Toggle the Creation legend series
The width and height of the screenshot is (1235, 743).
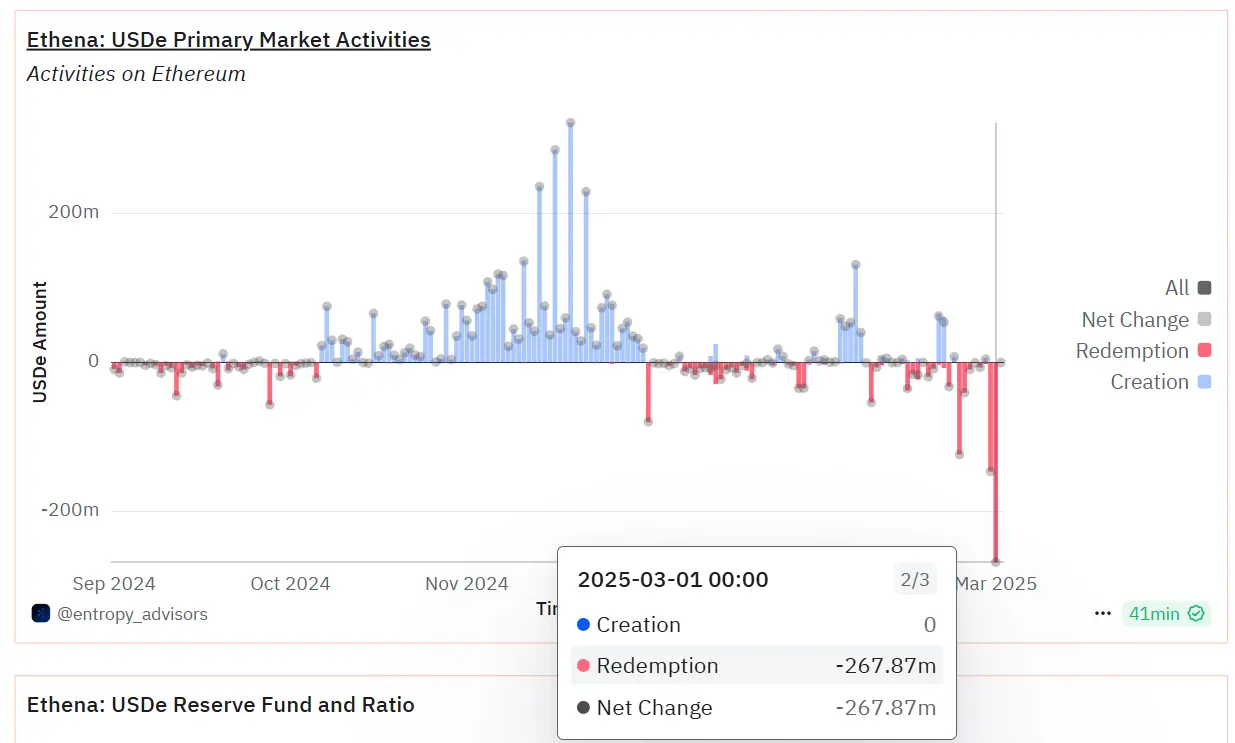tap(1160, 382)
